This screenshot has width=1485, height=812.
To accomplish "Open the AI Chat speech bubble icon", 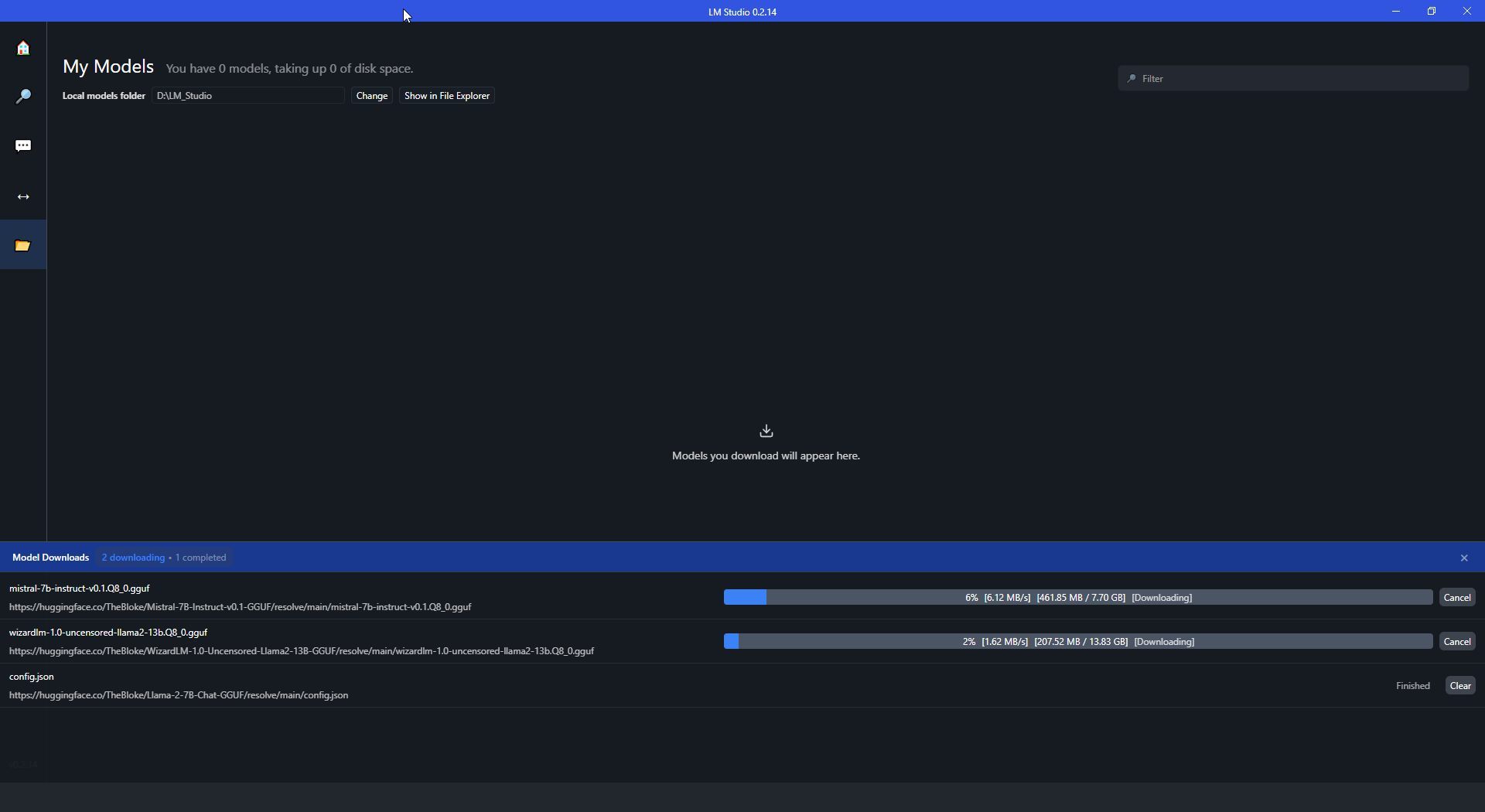I will tap(23, 146).
